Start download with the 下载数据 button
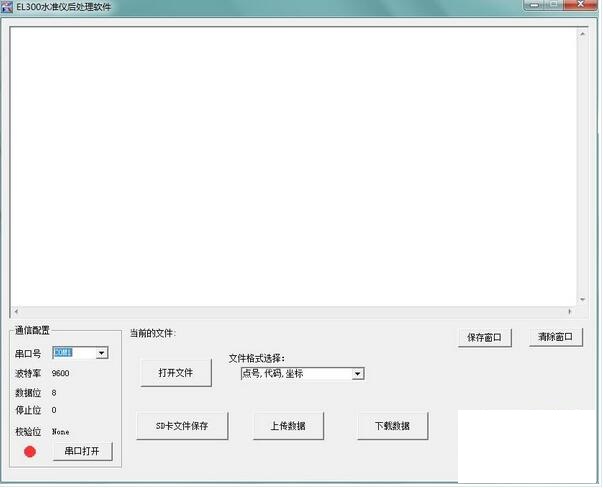Screen dimensions: 603x488 (x=393, y=426)
